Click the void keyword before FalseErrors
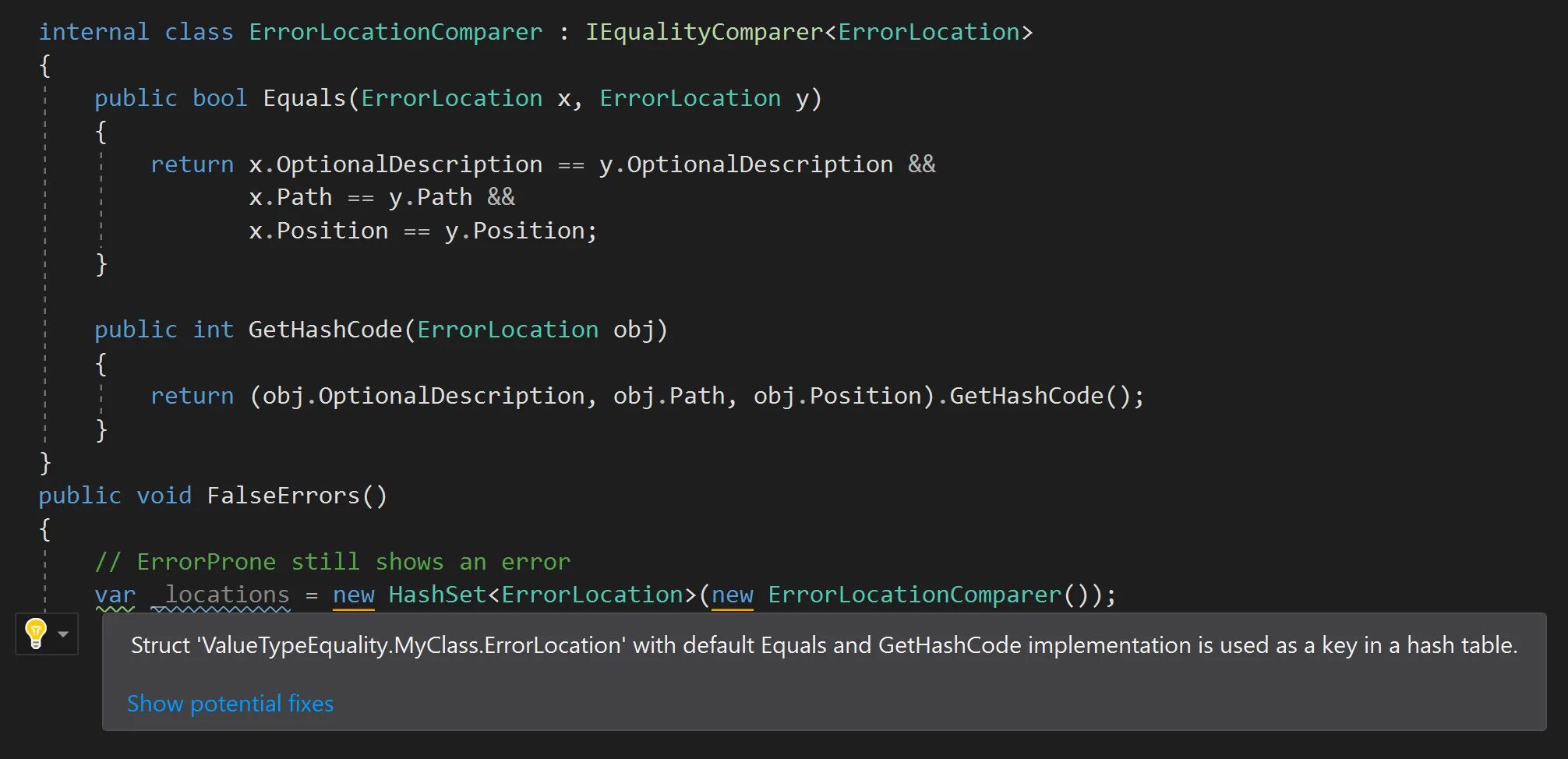 [164, 496]
